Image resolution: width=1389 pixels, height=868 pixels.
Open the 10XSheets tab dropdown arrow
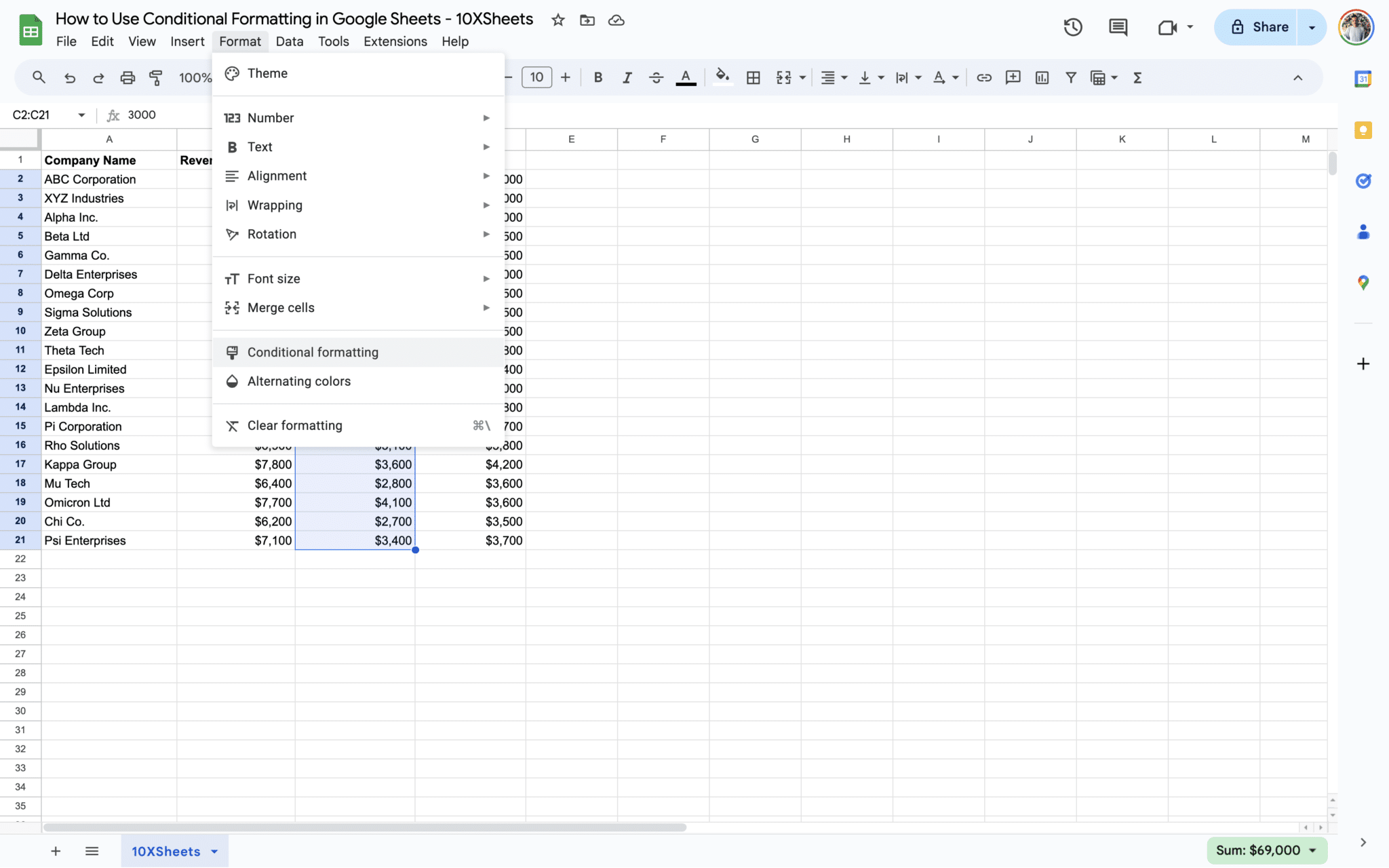point(214,851)
